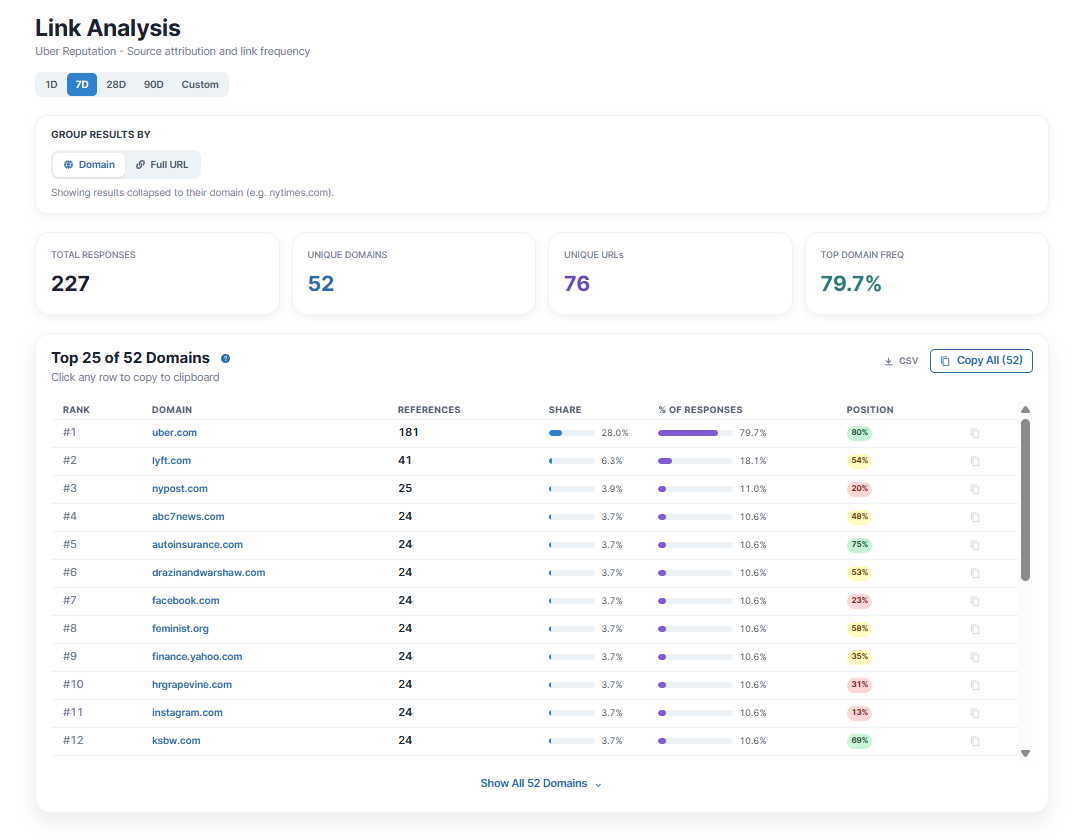
Task: Open the facebook.com domain link
Action: point(186,600)
